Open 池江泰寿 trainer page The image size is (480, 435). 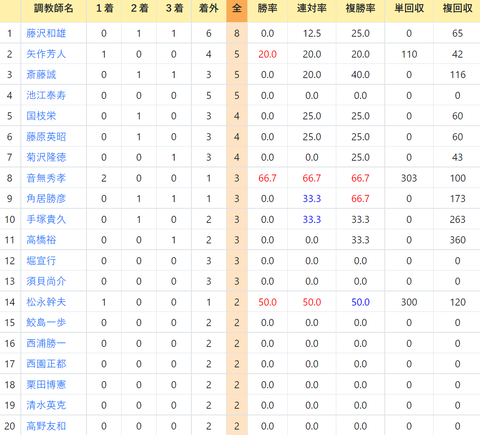click(x=46, y=95)
